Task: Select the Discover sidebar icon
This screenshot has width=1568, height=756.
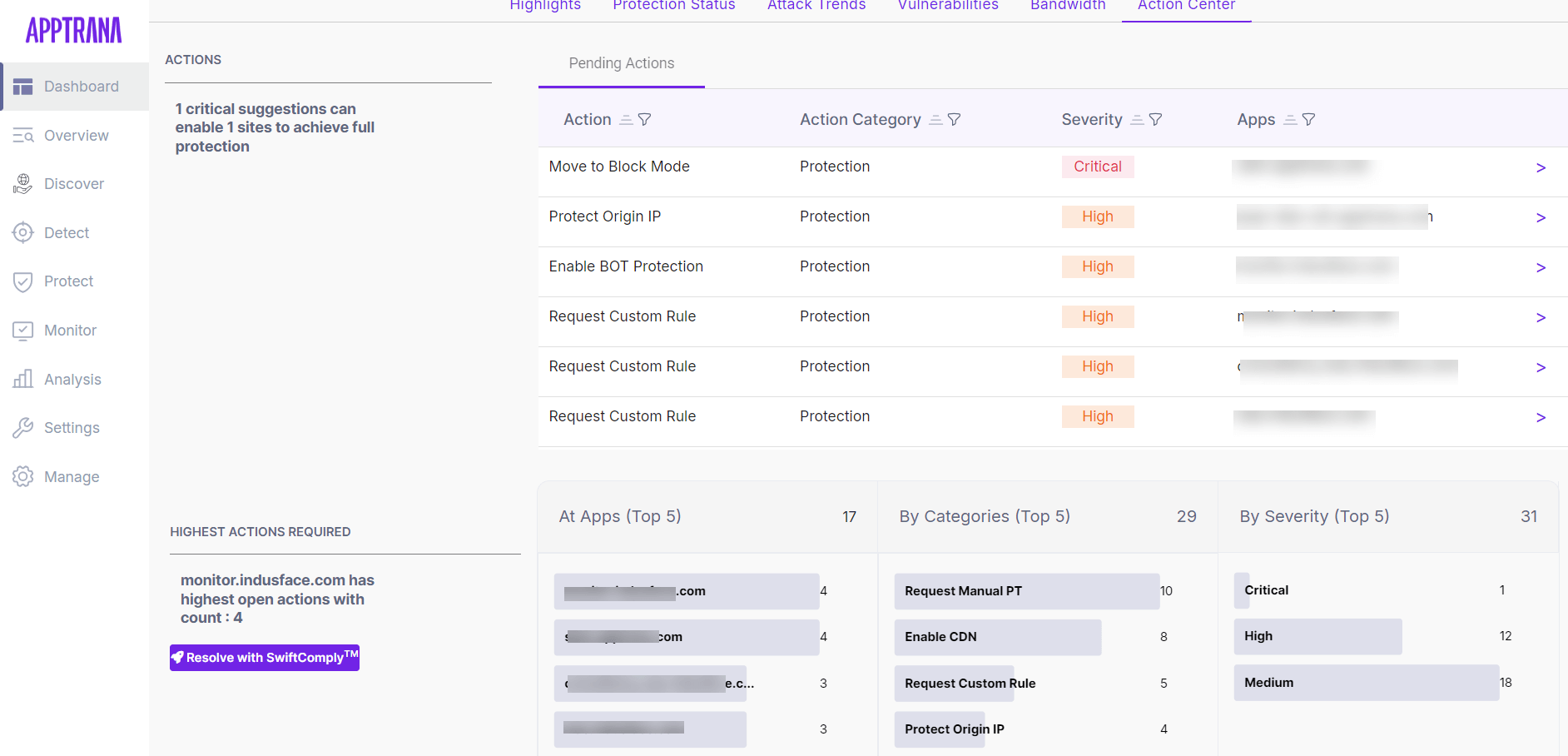Action: [x=22, y=183]
